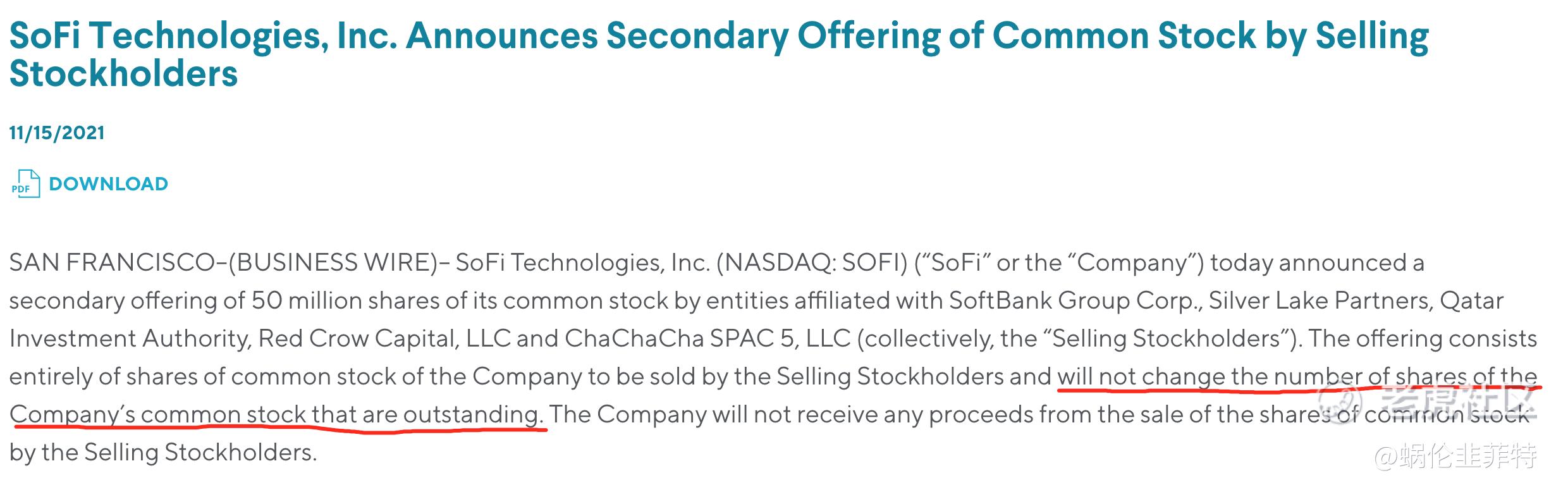The height and width of the screenshot is (492, 1568).
Task: Click the @蜗伦韭菲特 author watermark
Action: click(x=1455, y=456)
